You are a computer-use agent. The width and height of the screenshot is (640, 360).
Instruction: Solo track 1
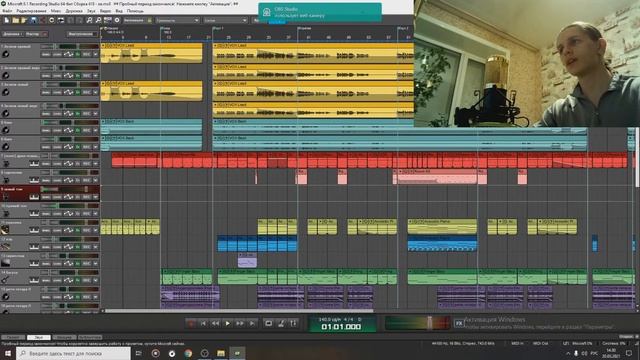57,54
